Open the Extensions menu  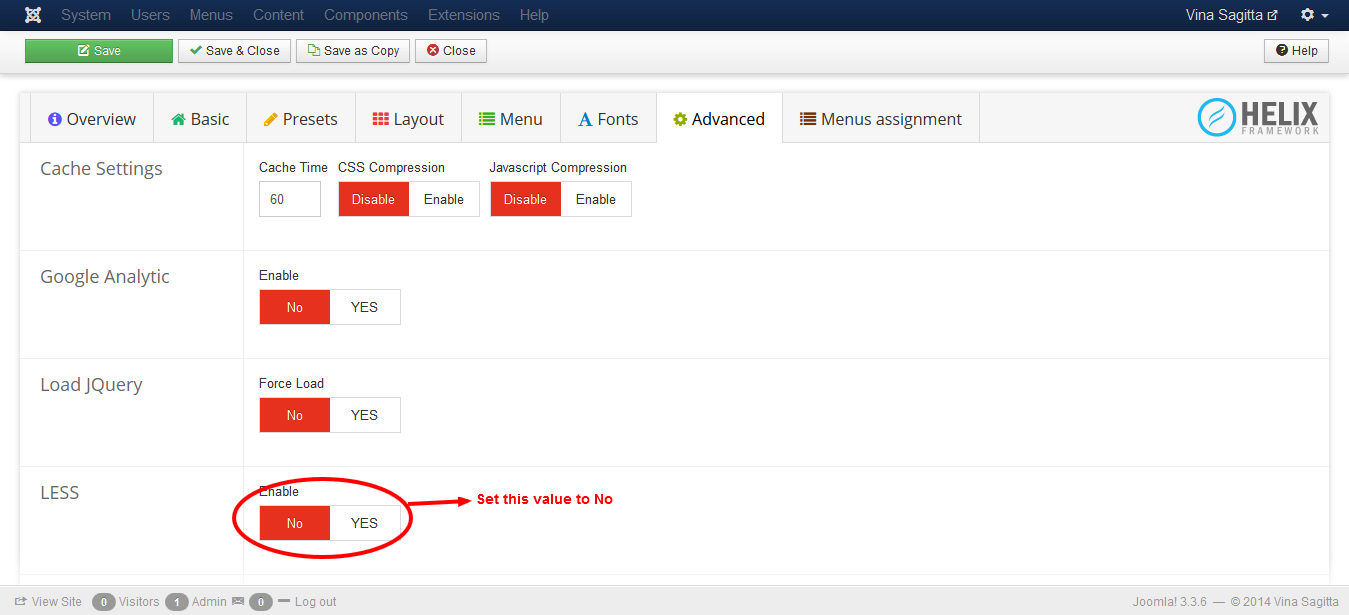tap(463, 15)
